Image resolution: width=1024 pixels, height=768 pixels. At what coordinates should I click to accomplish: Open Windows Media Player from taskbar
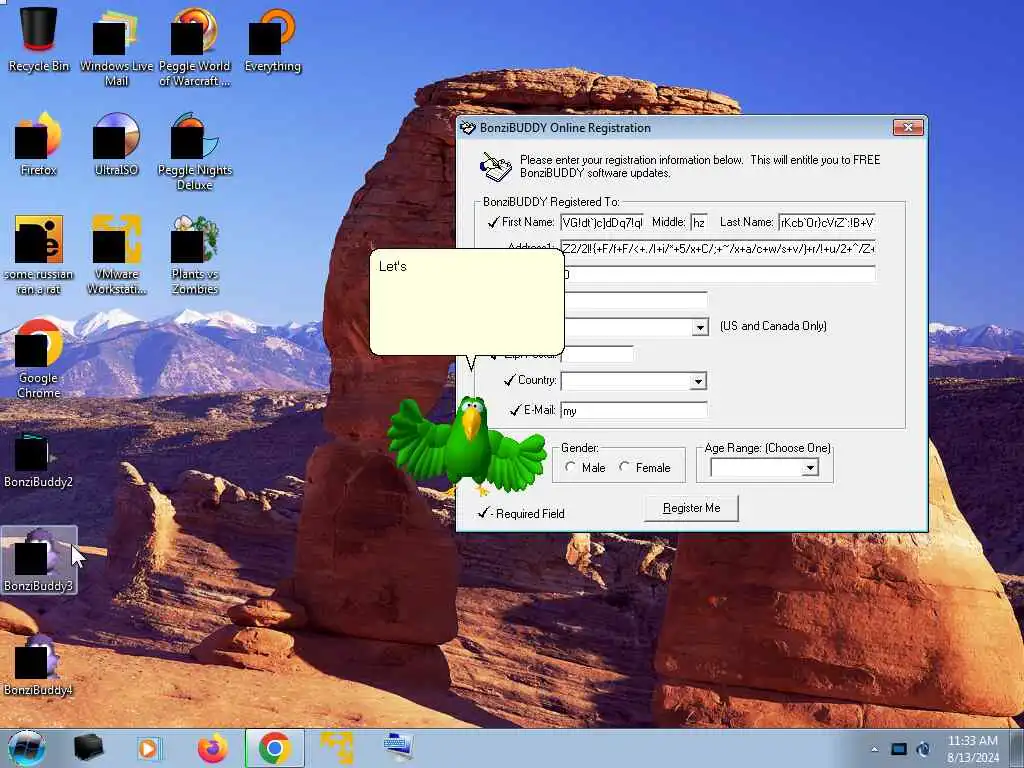point(148,748)
